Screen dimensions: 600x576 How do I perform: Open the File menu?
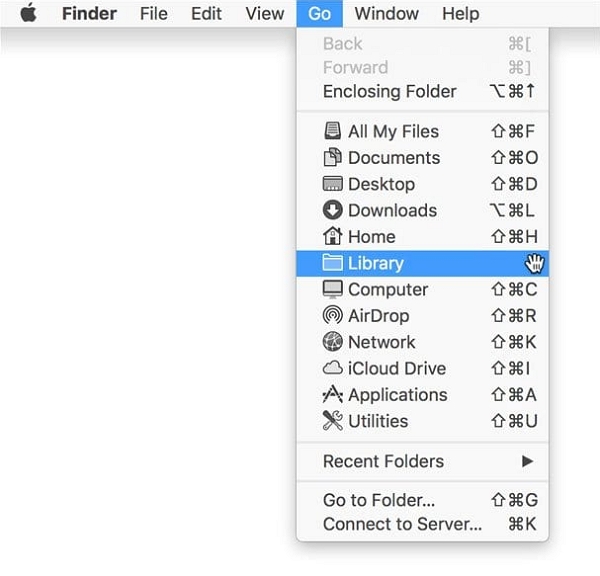pos(154,14)
